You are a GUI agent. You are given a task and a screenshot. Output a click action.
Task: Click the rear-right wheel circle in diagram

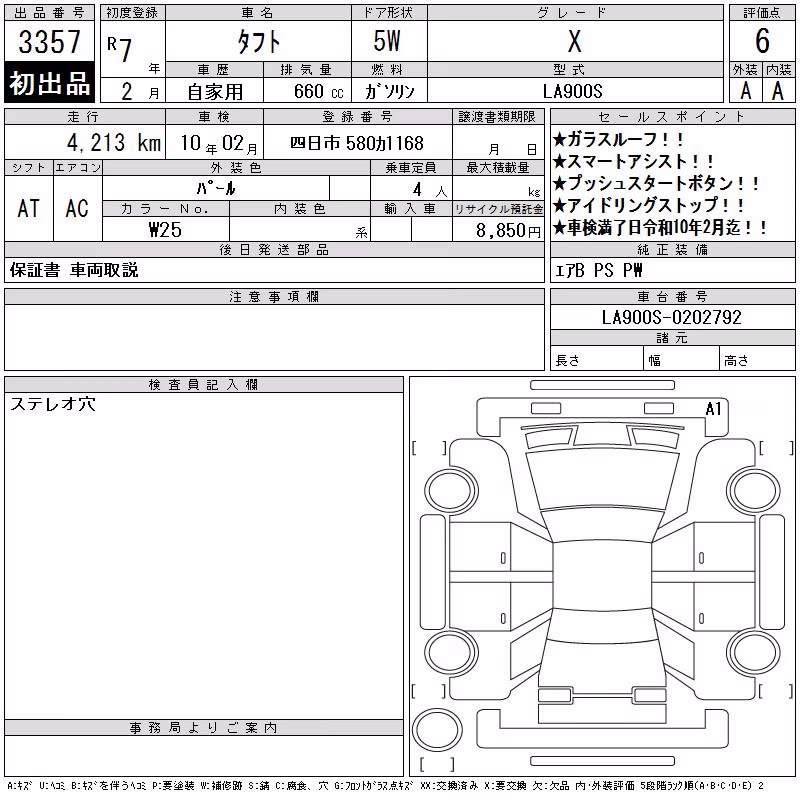click(754, 652)
